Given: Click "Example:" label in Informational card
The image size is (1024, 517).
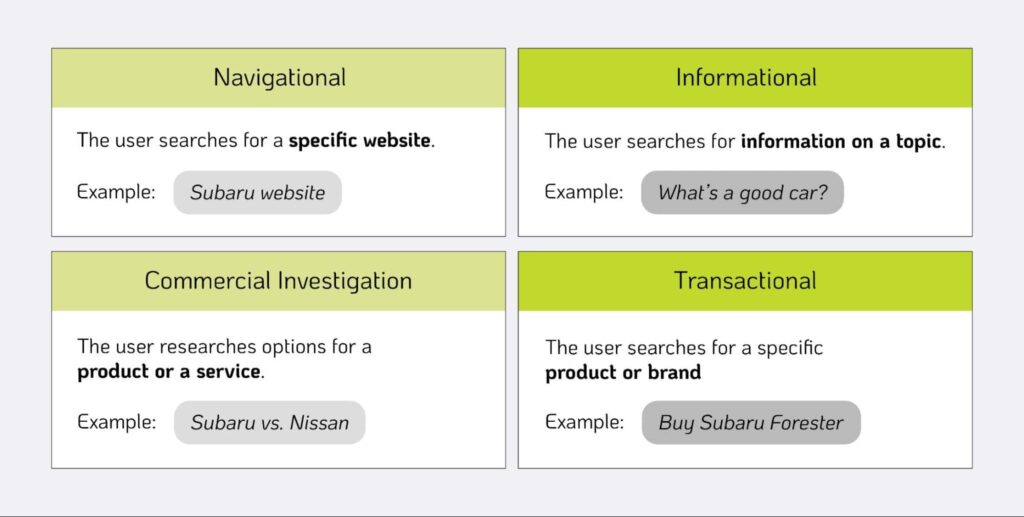Looking at the screenshot, I should (x=584, y=192).
